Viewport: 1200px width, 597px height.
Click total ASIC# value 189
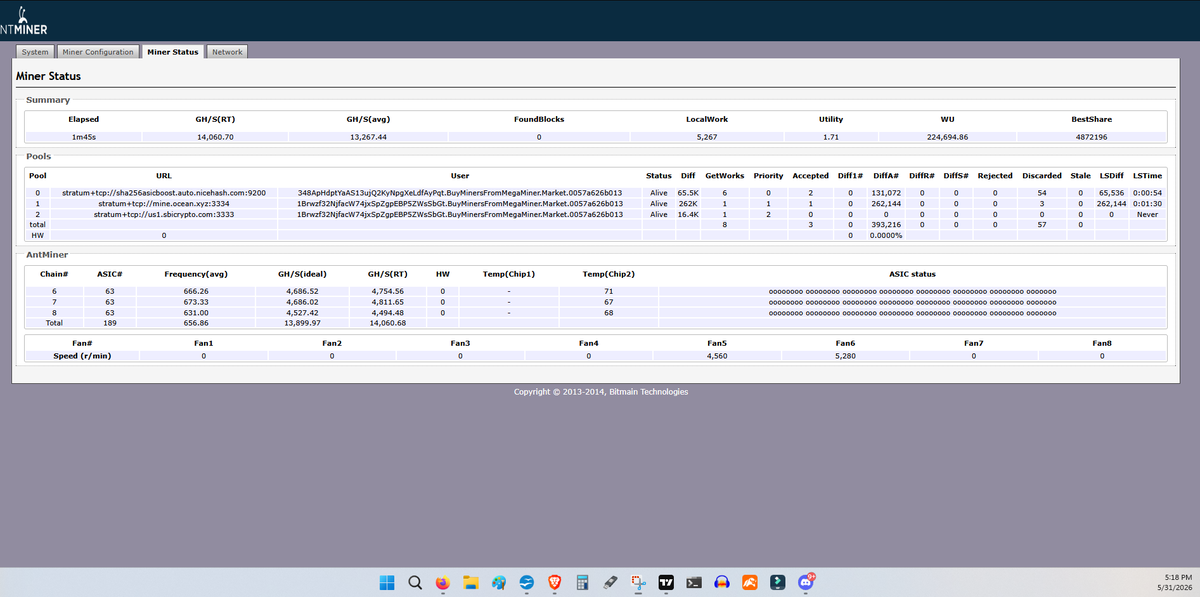pos(110,323)
